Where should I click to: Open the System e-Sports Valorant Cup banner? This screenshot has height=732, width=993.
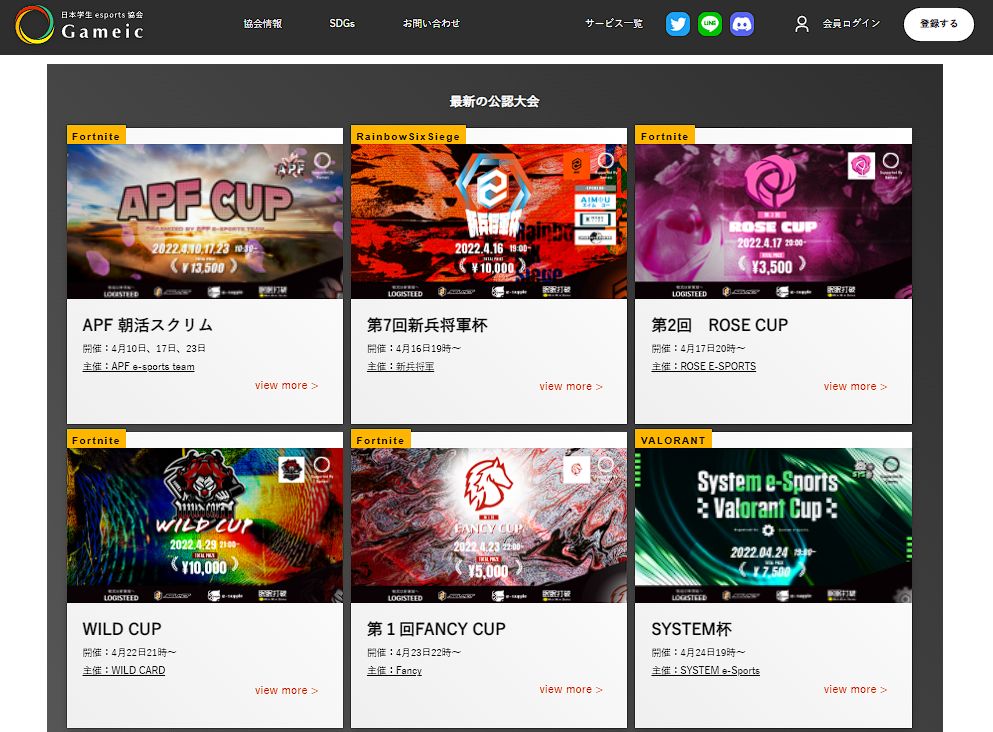773,525
